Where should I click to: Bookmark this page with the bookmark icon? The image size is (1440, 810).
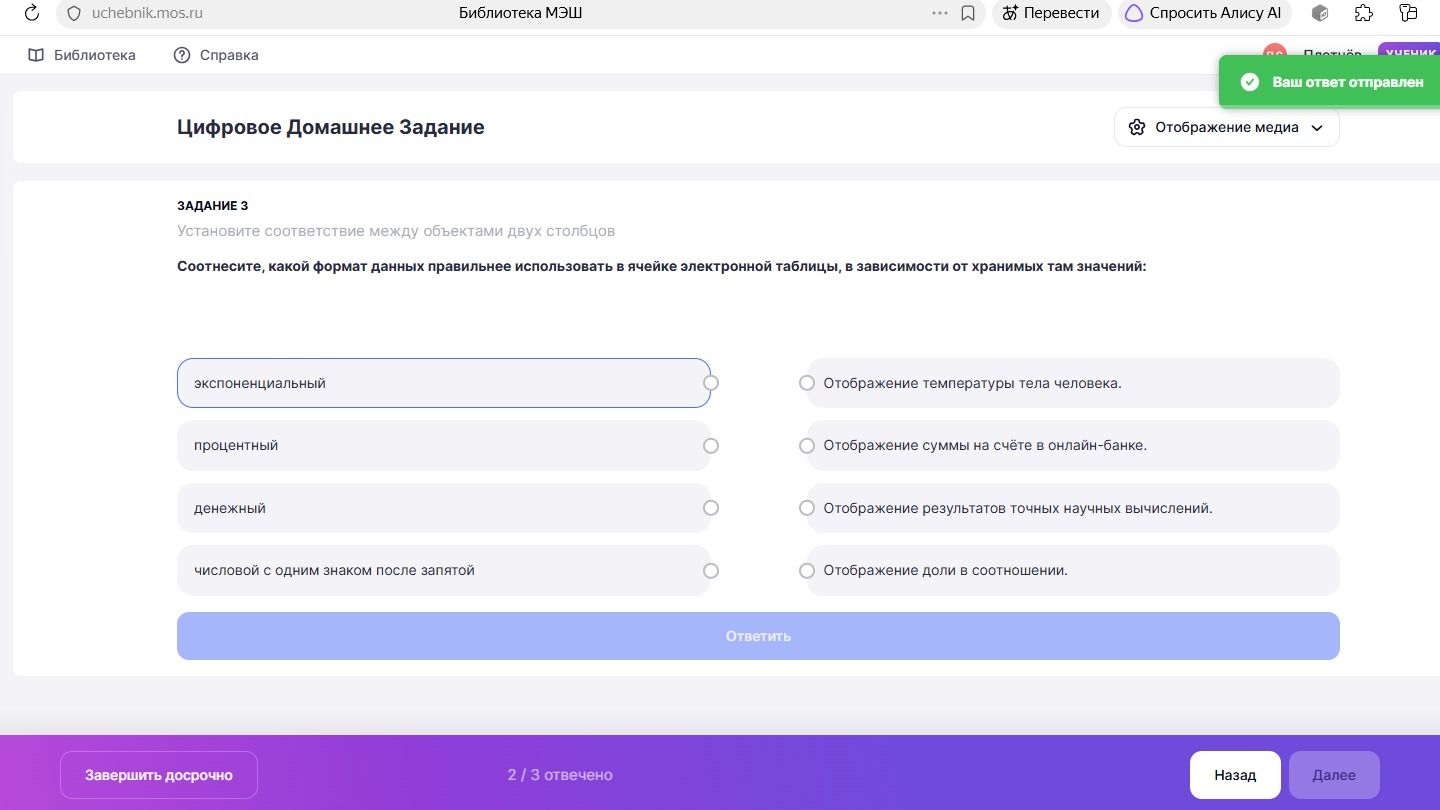pos(968,13)
